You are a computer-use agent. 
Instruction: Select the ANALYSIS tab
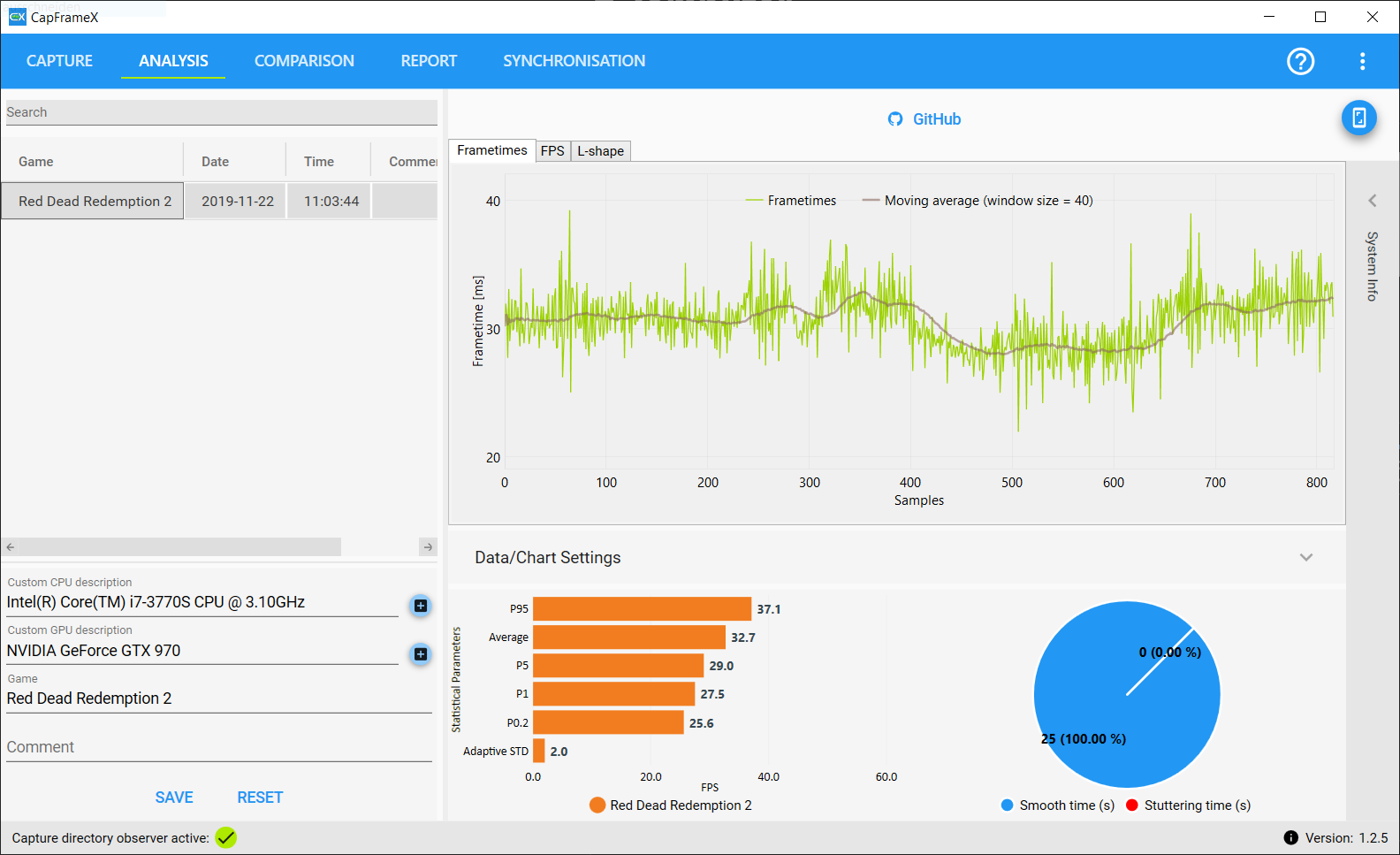(x=173, y=61)
